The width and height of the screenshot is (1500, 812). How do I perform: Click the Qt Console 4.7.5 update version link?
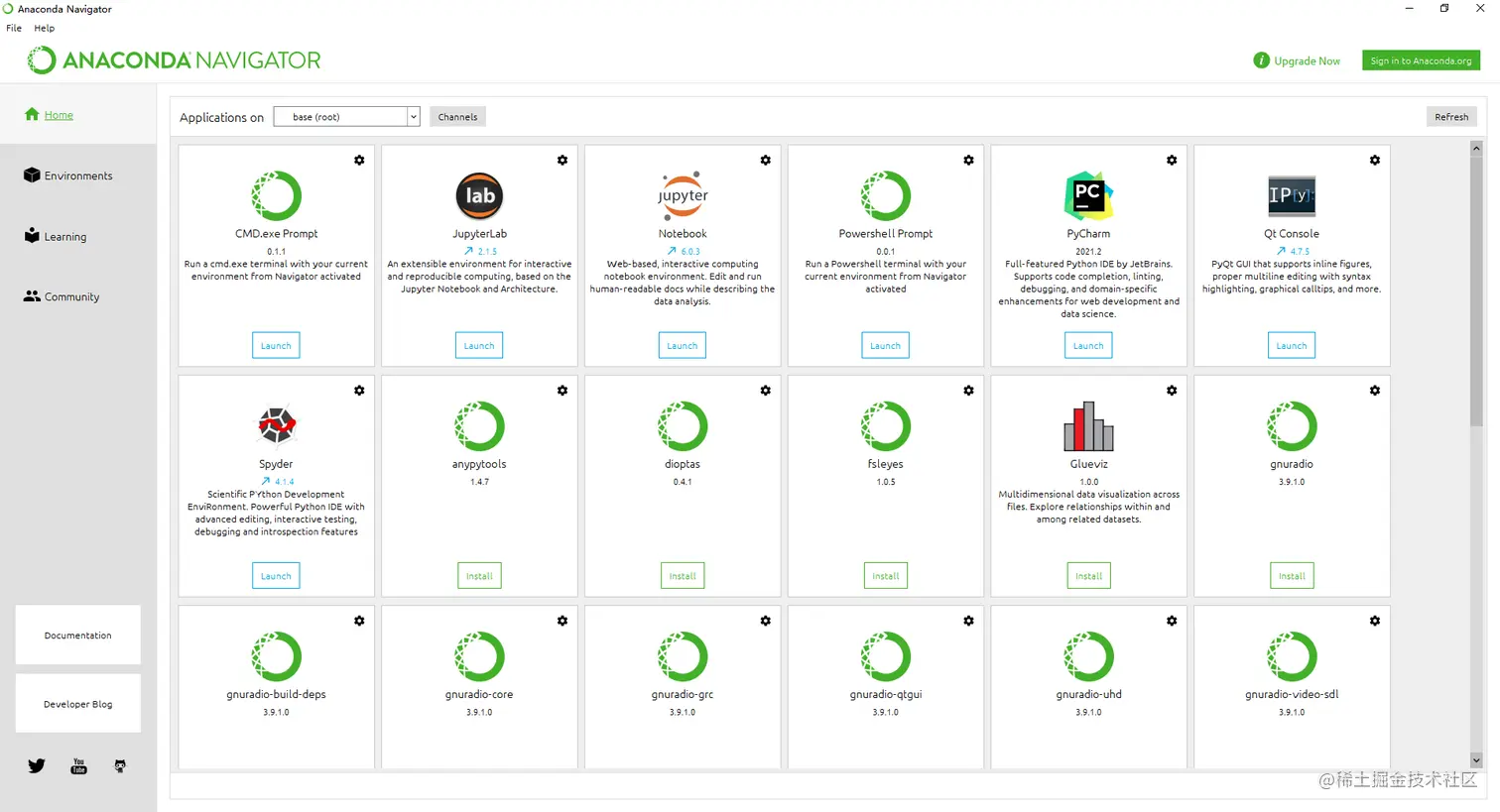[x=1294, y=251]
